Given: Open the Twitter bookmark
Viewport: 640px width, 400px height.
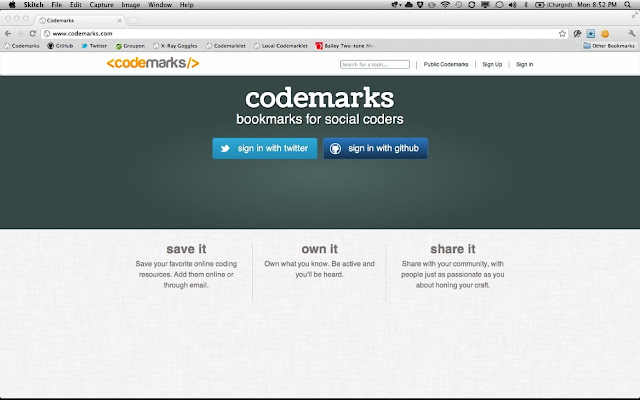Looking at the screenshot, I should (94, 46).
